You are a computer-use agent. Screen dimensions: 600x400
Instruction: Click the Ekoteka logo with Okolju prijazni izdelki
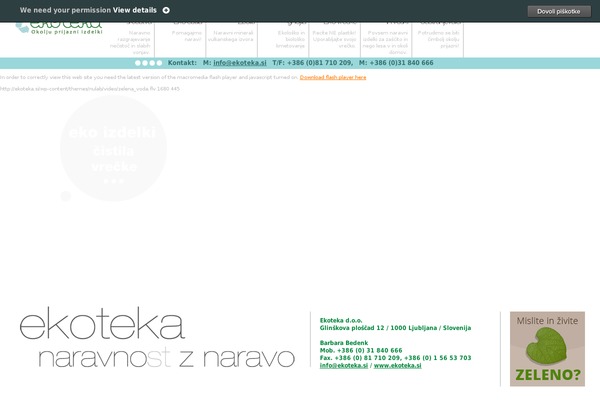[59, 28]
